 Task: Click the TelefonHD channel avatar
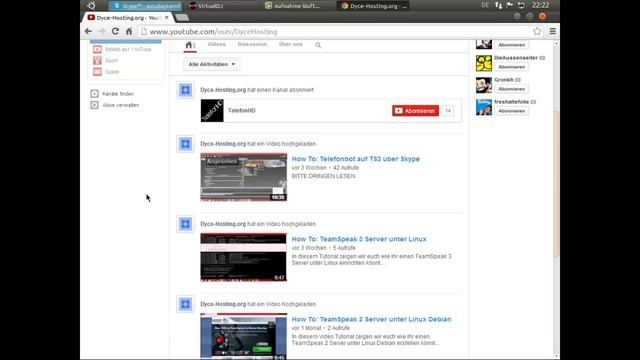click(212, 111)
